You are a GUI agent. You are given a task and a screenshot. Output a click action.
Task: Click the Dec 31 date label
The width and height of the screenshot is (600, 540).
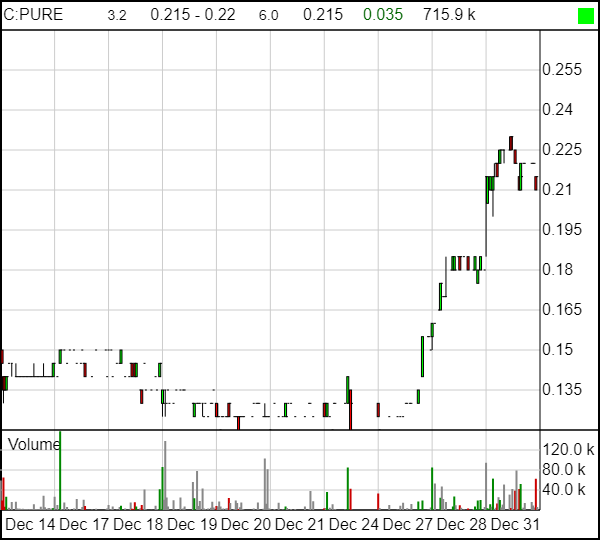pos(515,524)
